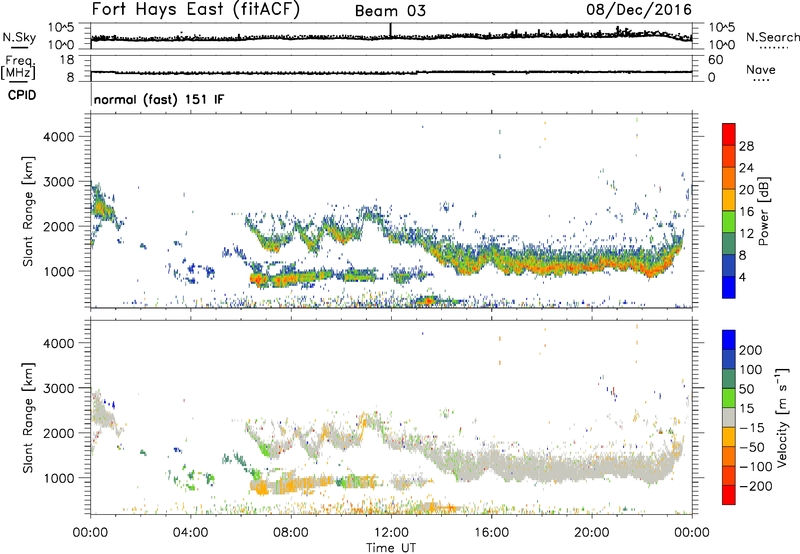Click the '18' frequency axis tick
Screen dimensions: 800x554
point(67,60)
